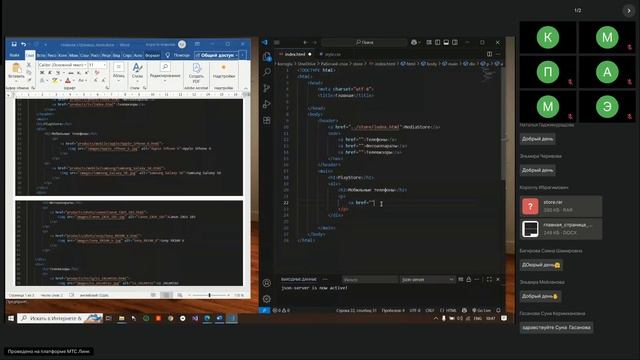Click the yellow text highlight color button

54,81
